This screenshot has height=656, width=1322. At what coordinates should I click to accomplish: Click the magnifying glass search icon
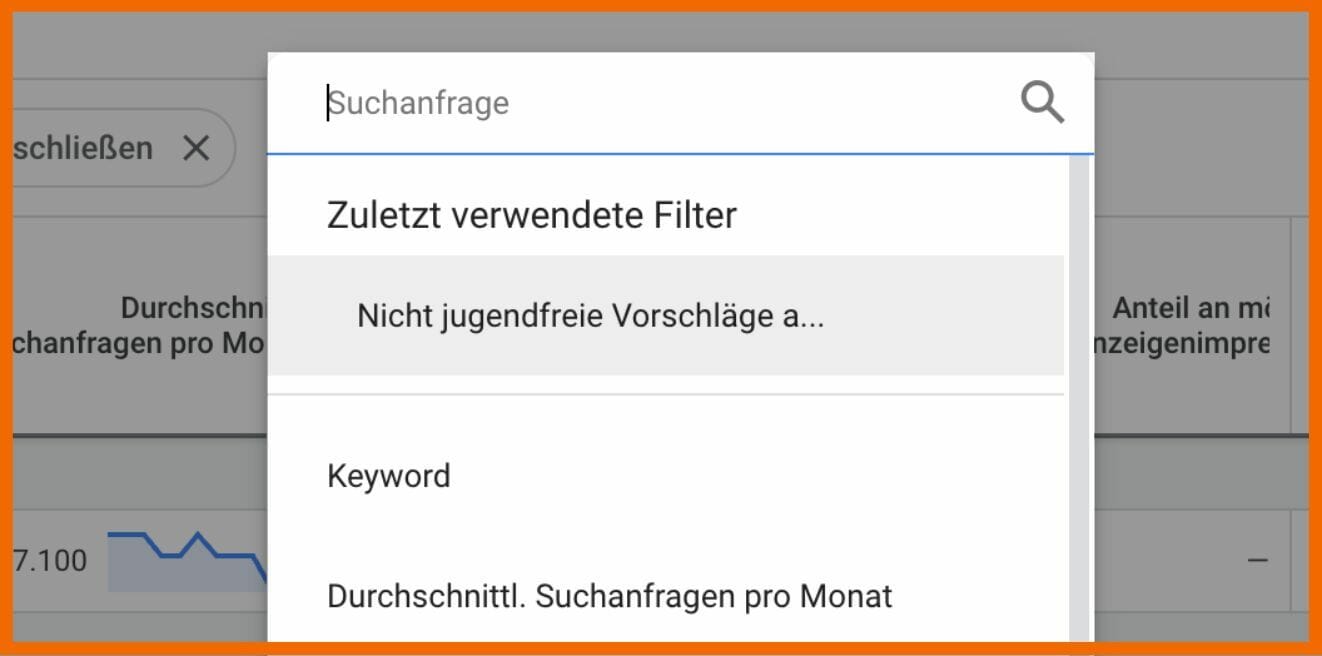point(1042,102)
